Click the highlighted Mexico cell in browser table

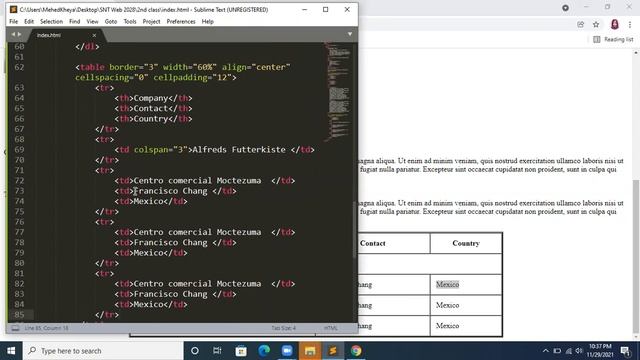[x=447, y=284]
